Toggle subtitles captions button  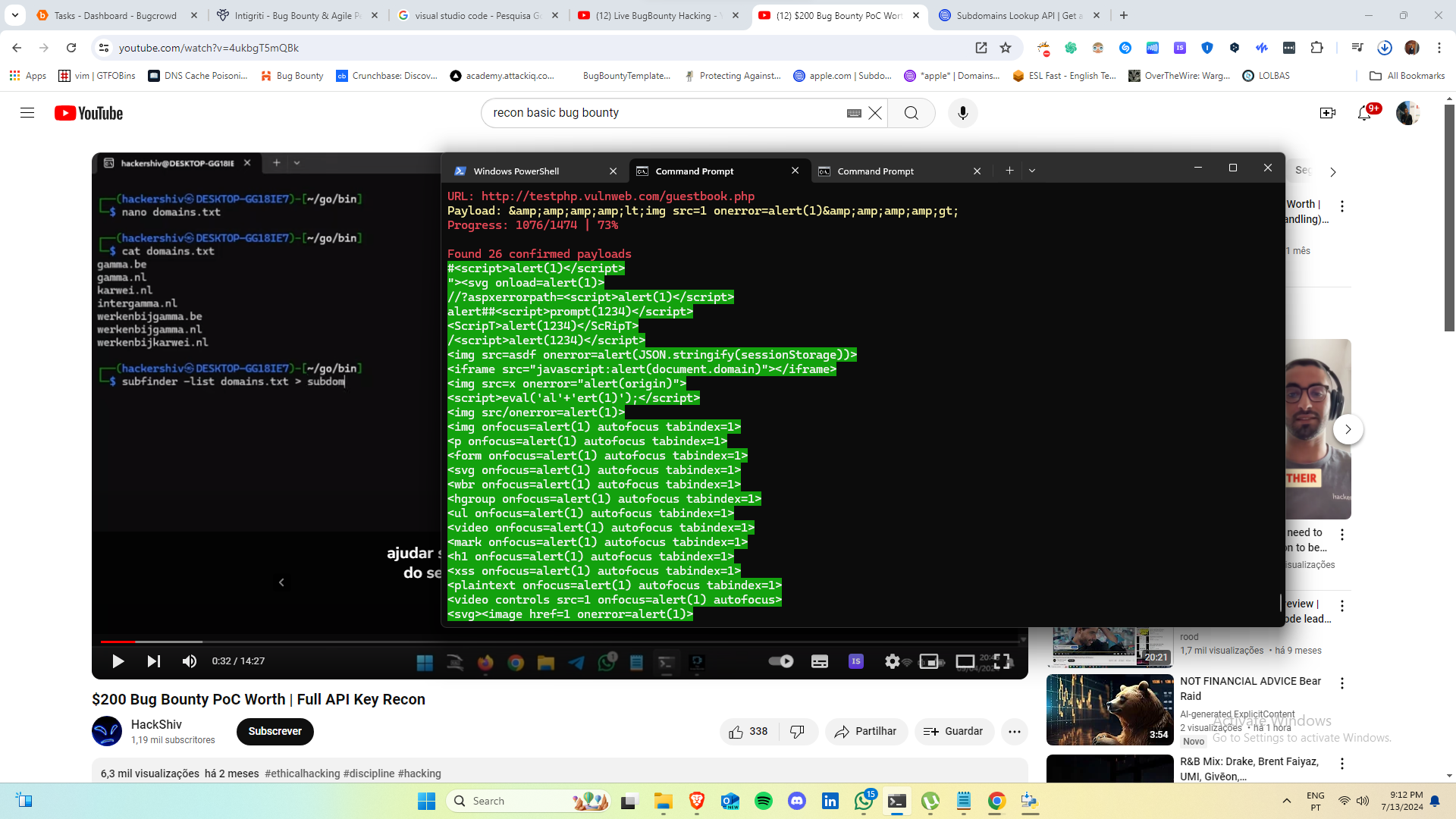click(x=820, y=661)
